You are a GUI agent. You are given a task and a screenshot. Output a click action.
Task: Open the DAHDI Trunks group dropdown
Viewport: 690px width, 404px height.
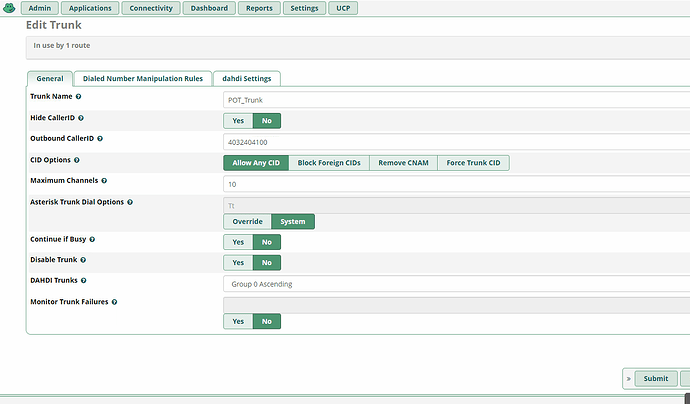pyautogui.click(x=456, y=284)
